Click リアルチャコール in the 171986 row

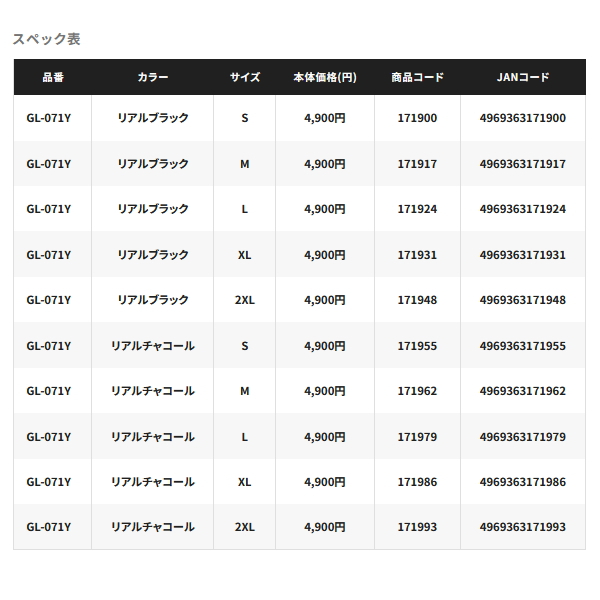pyautogui.click(x=153, y=482)
